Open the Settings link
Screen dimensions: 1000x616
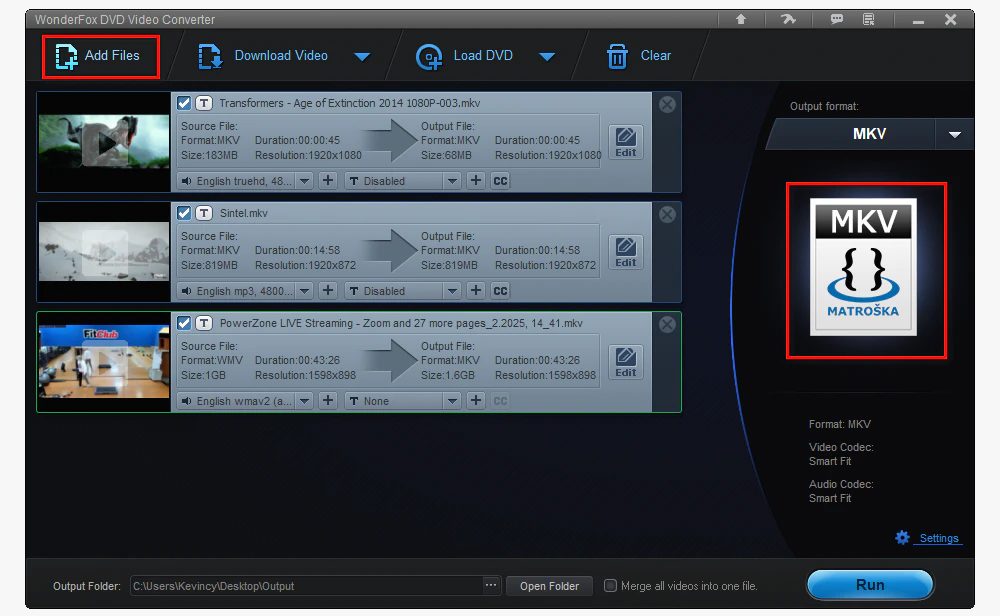tap(939, 538)
